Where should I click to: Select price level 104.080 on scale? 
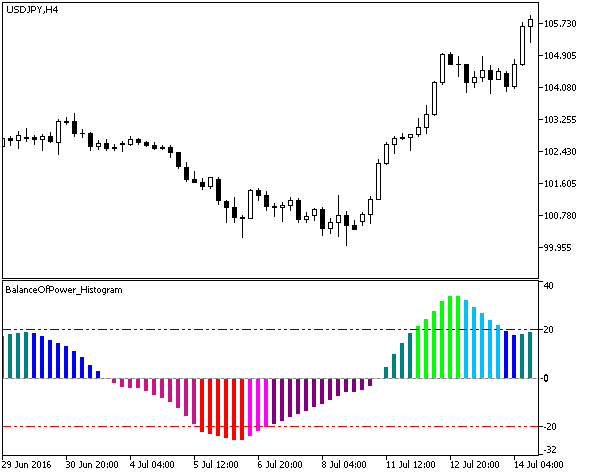click(x=560, y=88)
